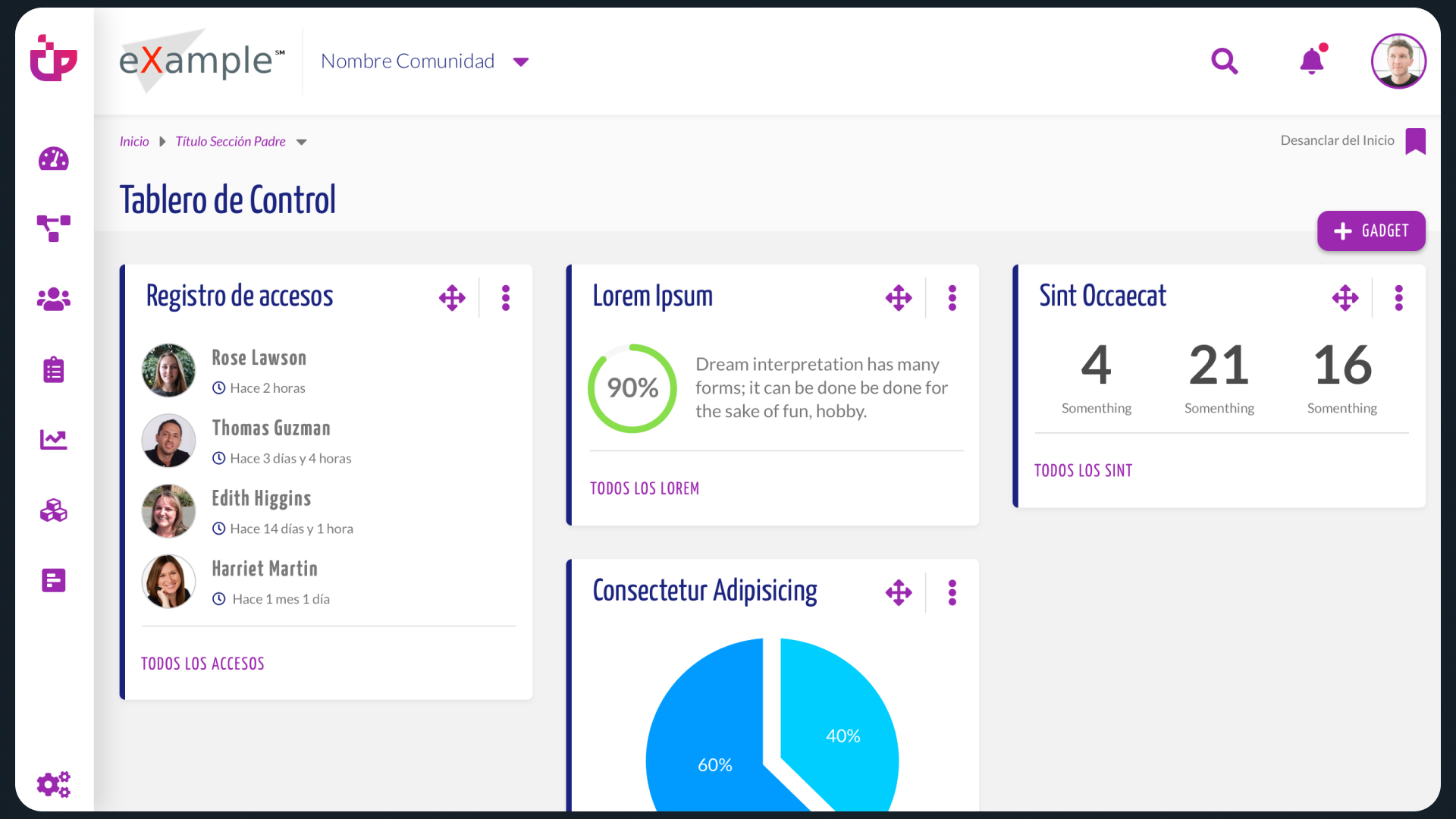Click the add GADGET button

click(1371, 231)
